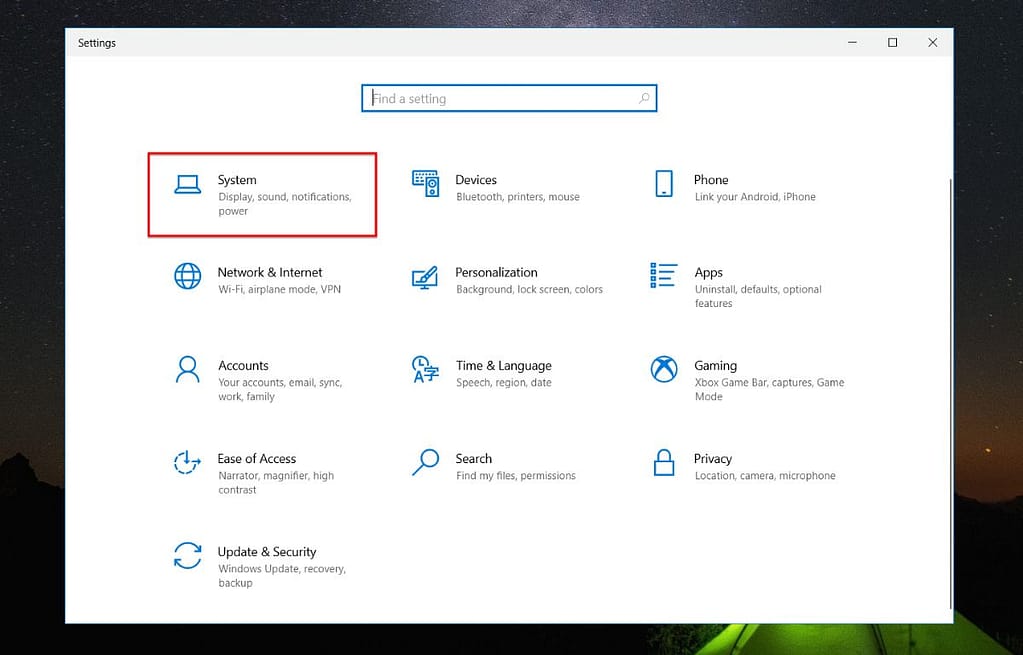The image size is (1023, 655).
Task: Open Network & Internet title
Action: [269, 272]
